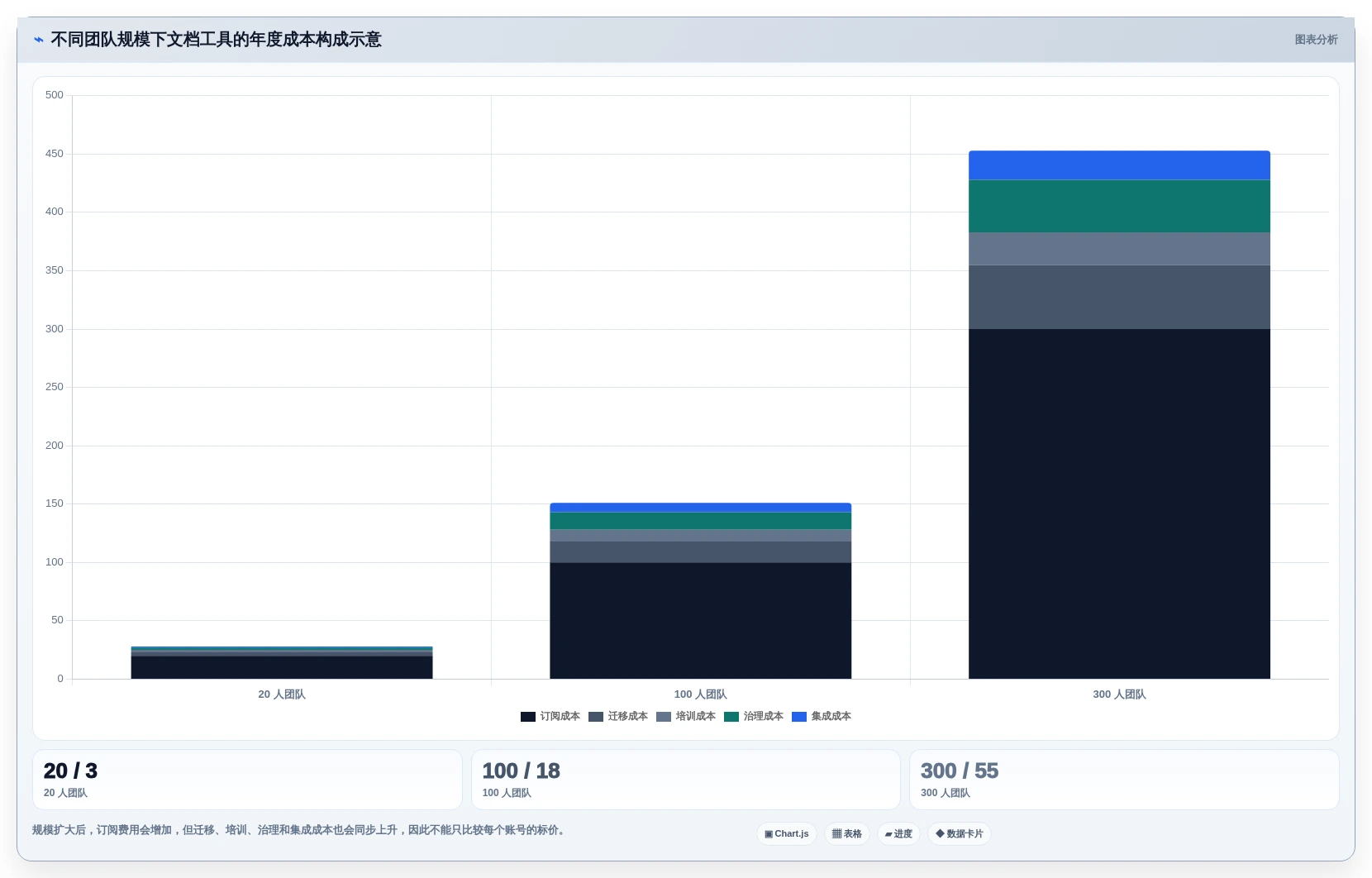
Task: Open the 300 / 55 data card
Action: 1124,780
